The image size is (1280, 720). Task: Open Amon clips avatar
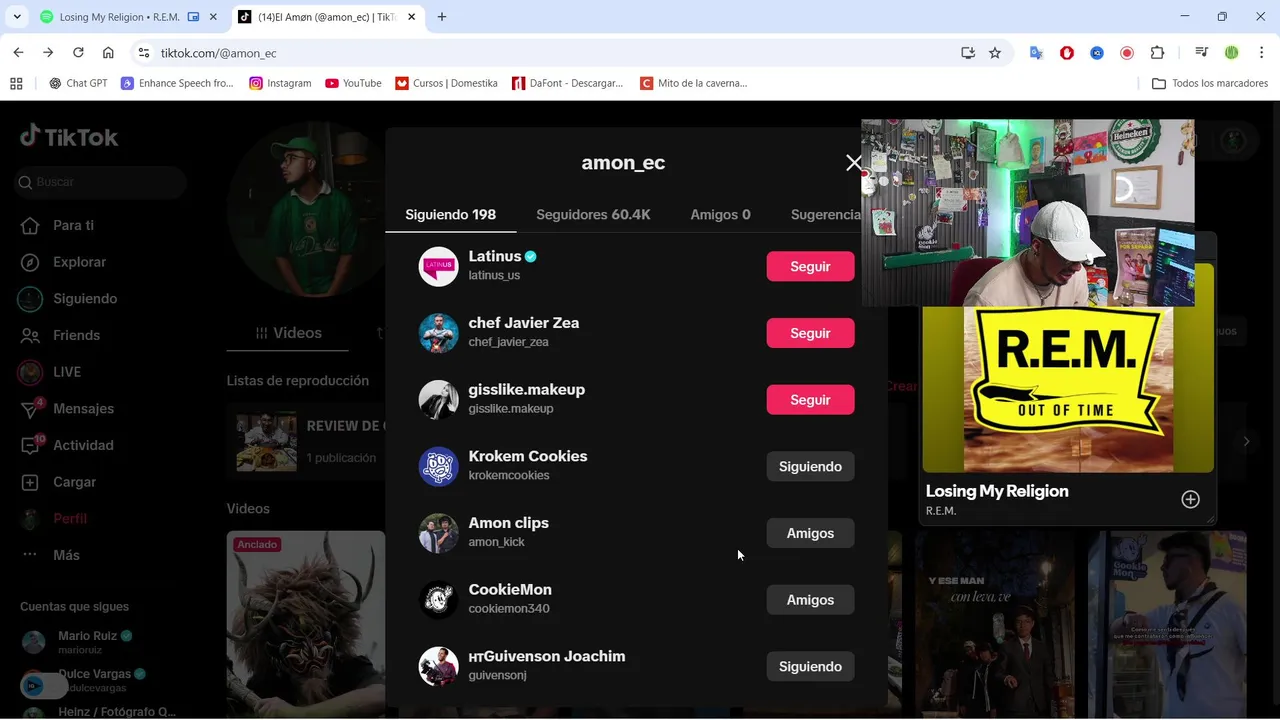click(x=438, y=533)
